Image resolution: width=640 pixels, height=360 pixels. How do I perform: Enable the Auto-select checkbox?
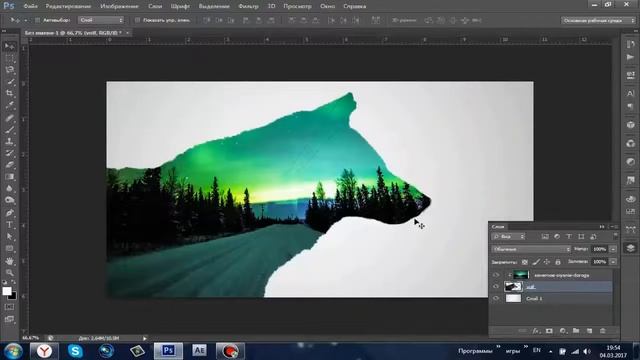pyautogui.click(x=37, y=20)
